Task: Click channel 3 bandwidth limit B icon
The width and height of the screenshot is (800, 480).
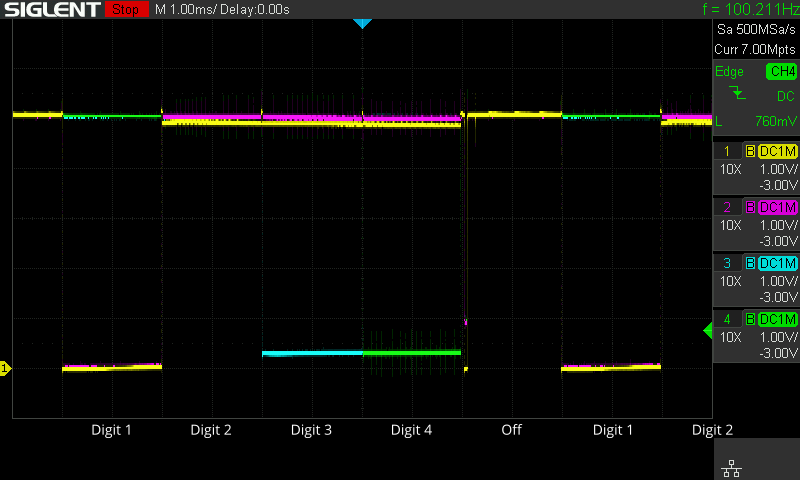Action: (x=751, y=263)
